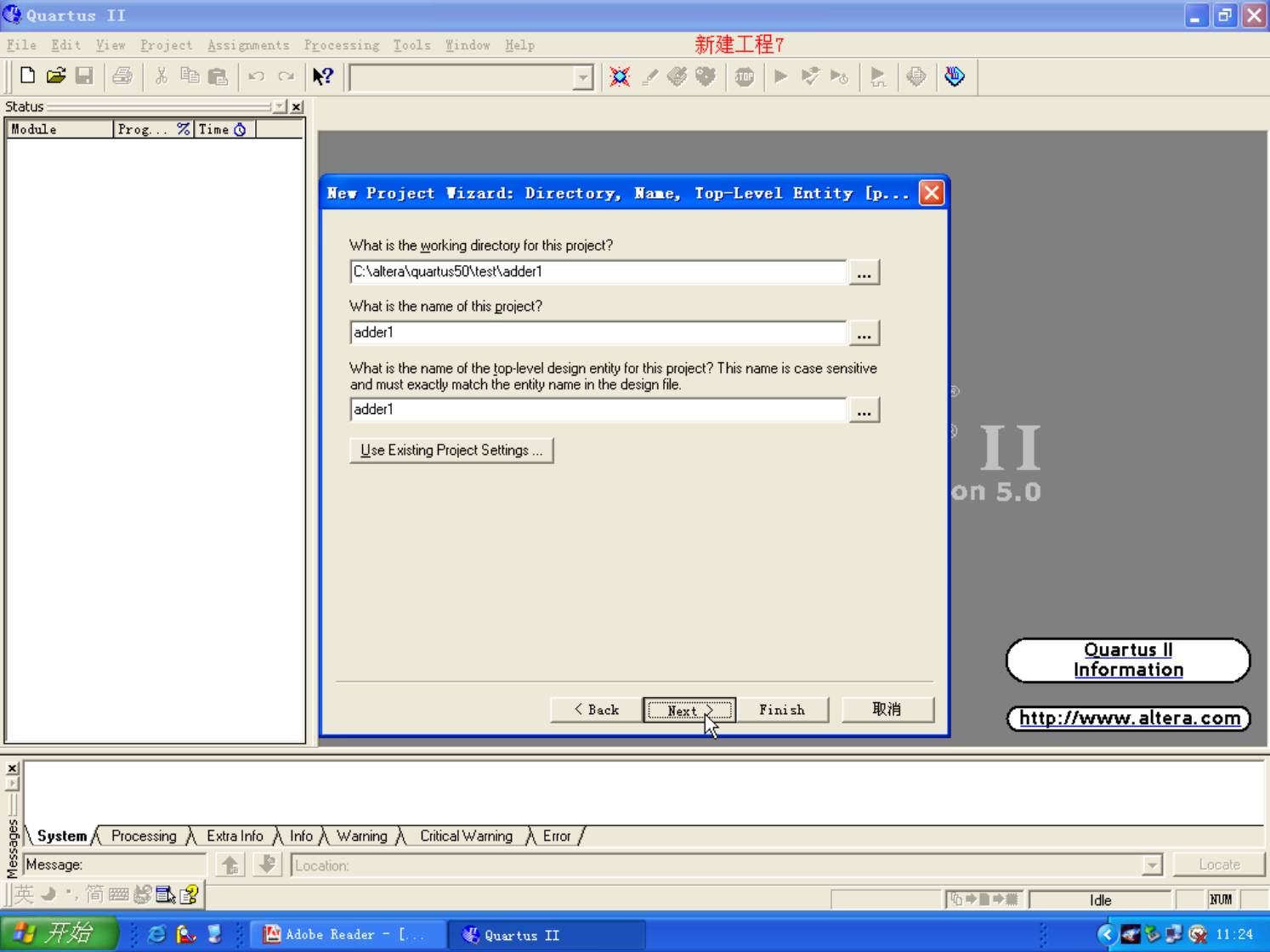Open the Quartus II Information link

[1128, 660]
